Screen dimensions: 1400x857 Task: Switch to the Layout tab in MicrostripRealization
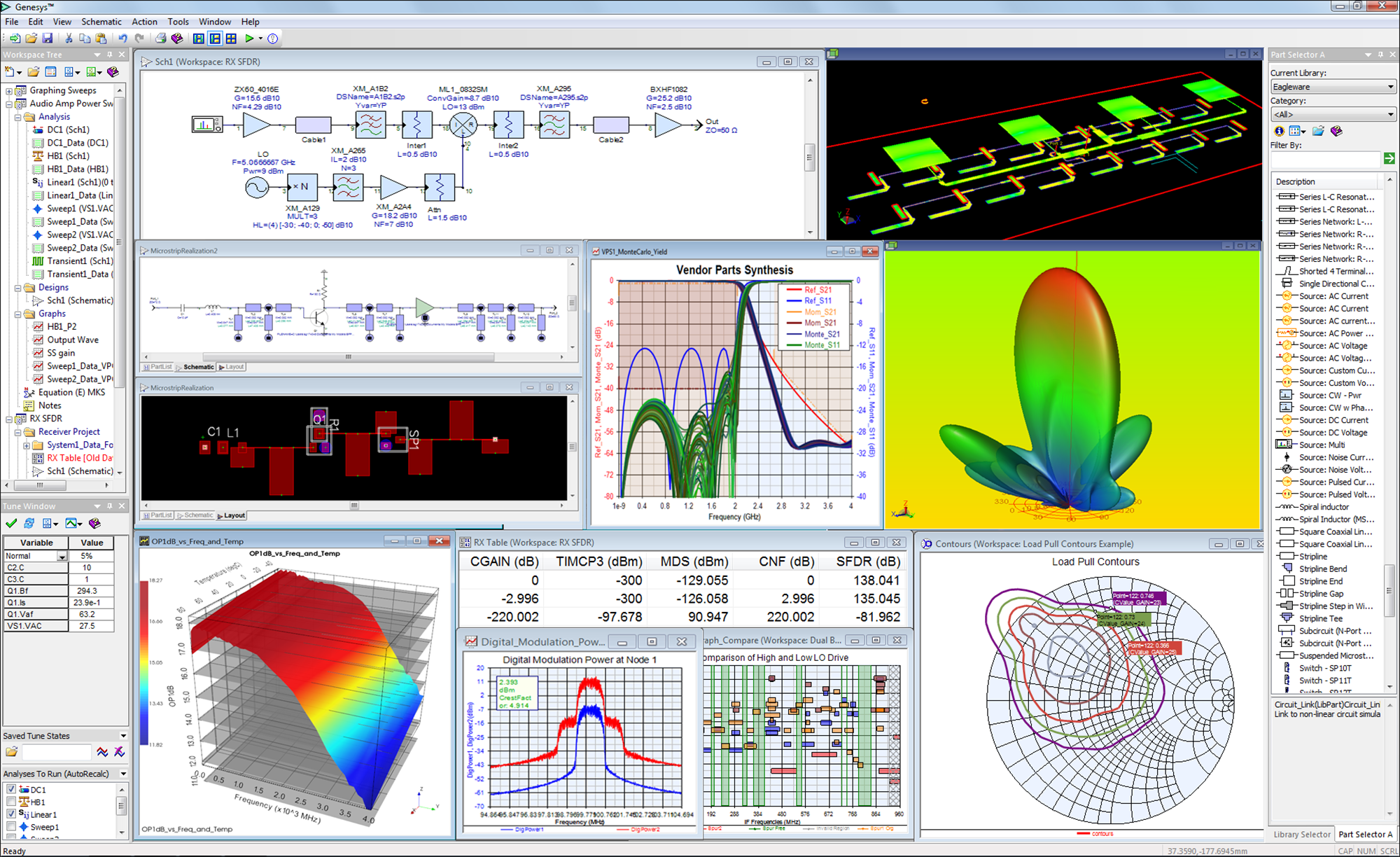click(x=230, y=515)
